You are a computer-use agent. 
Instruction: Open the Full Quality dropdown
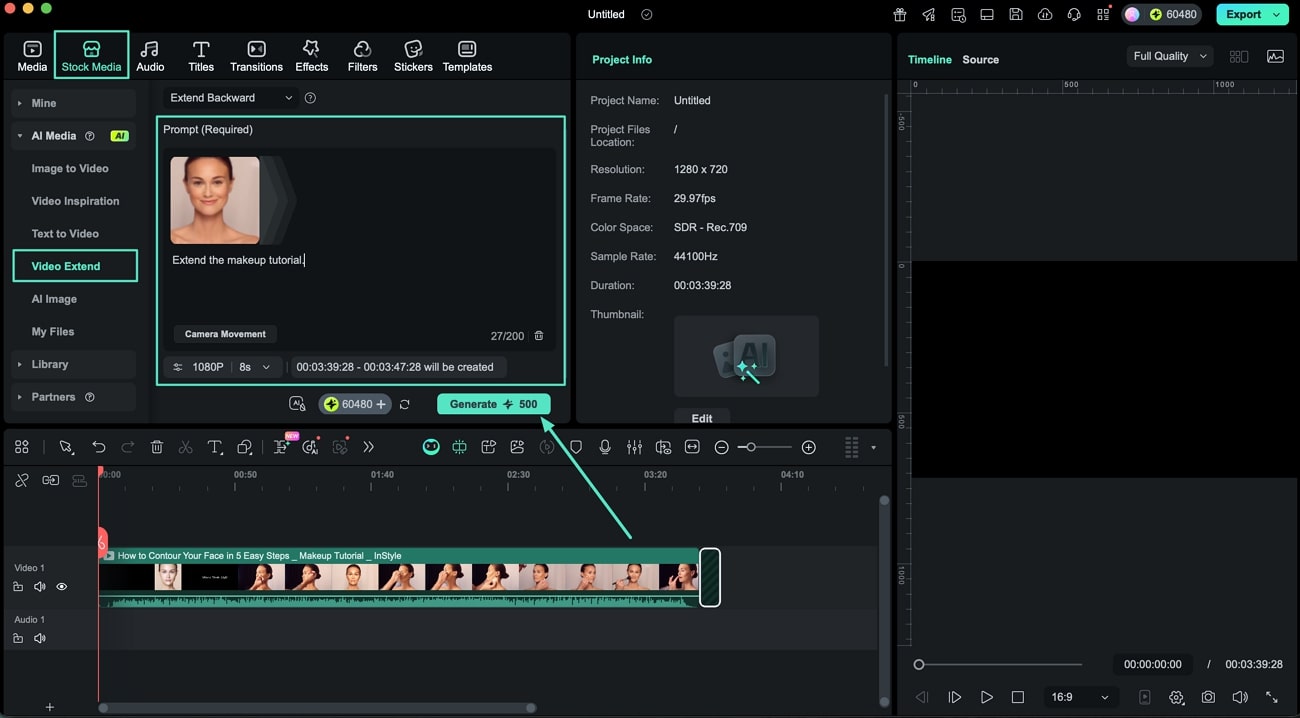click(x=1168, y=56)
